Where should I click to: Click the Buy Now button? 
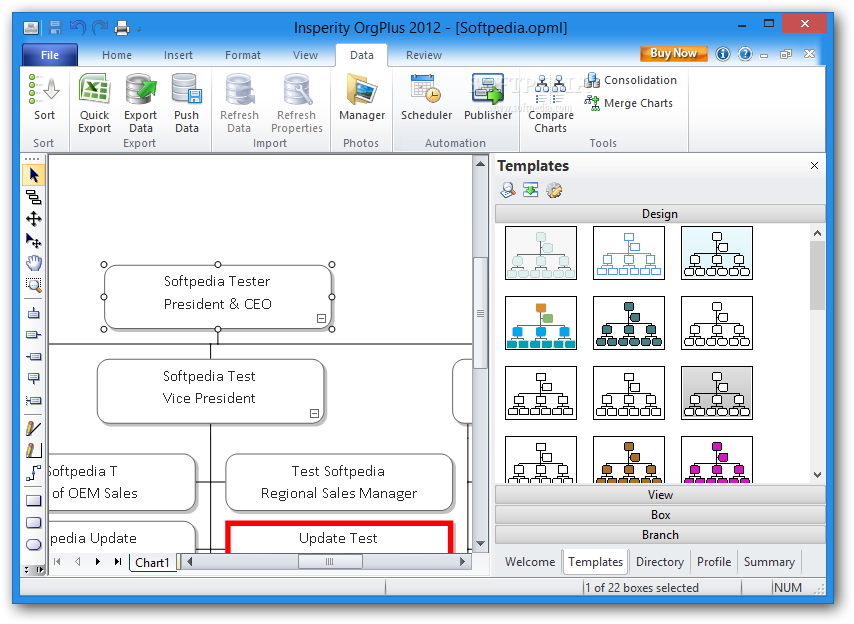tap(674, 53)
